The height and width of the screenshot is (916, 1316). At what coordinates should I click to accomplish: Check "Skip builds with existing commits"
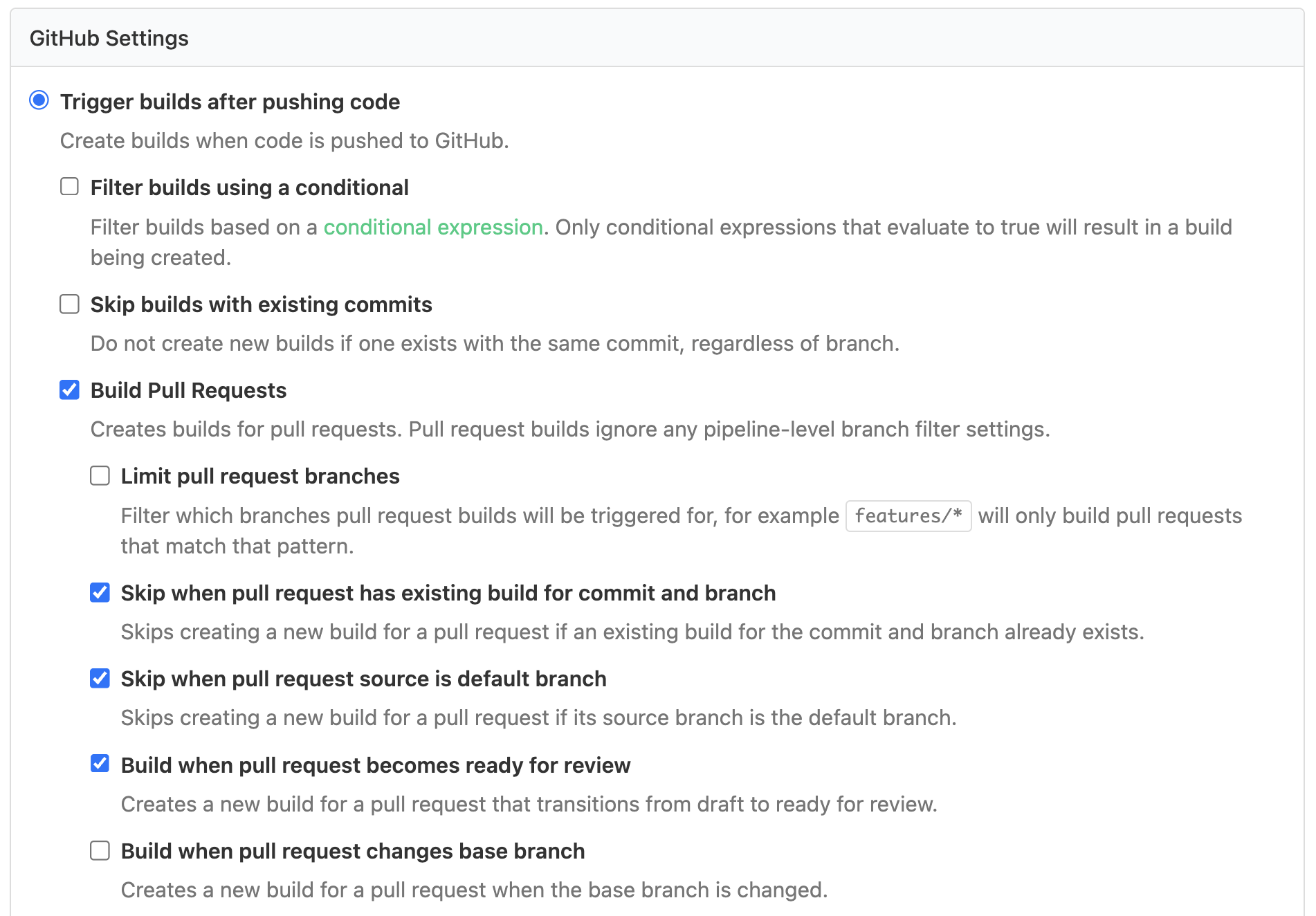coord(69,304)
